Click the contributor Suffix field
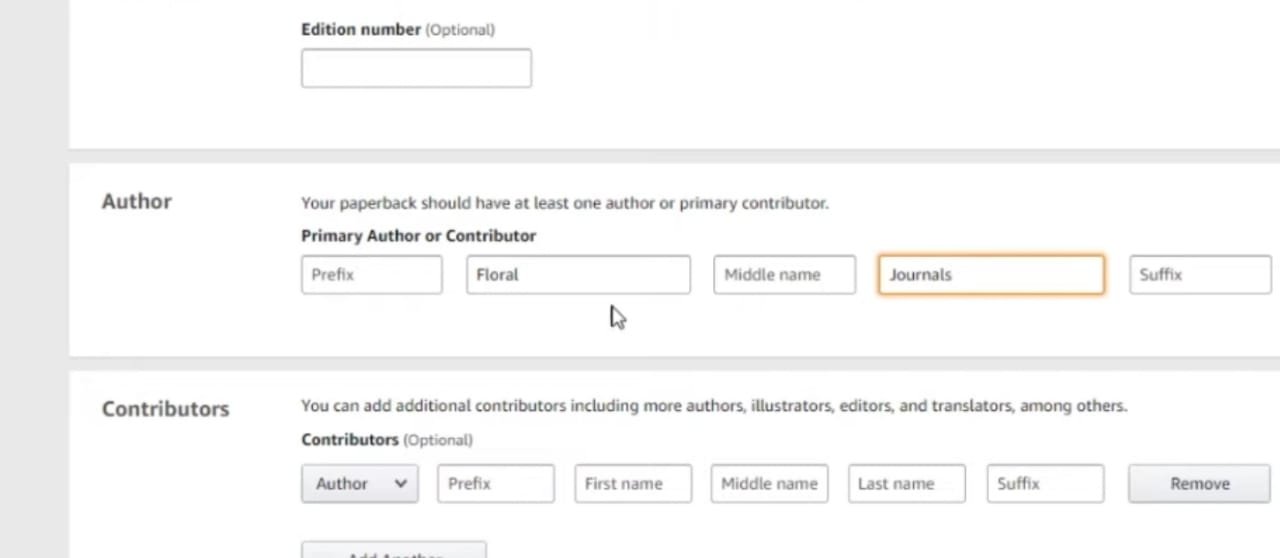This screenshot has width=1280, height=558. click(x=1044, y=484)
